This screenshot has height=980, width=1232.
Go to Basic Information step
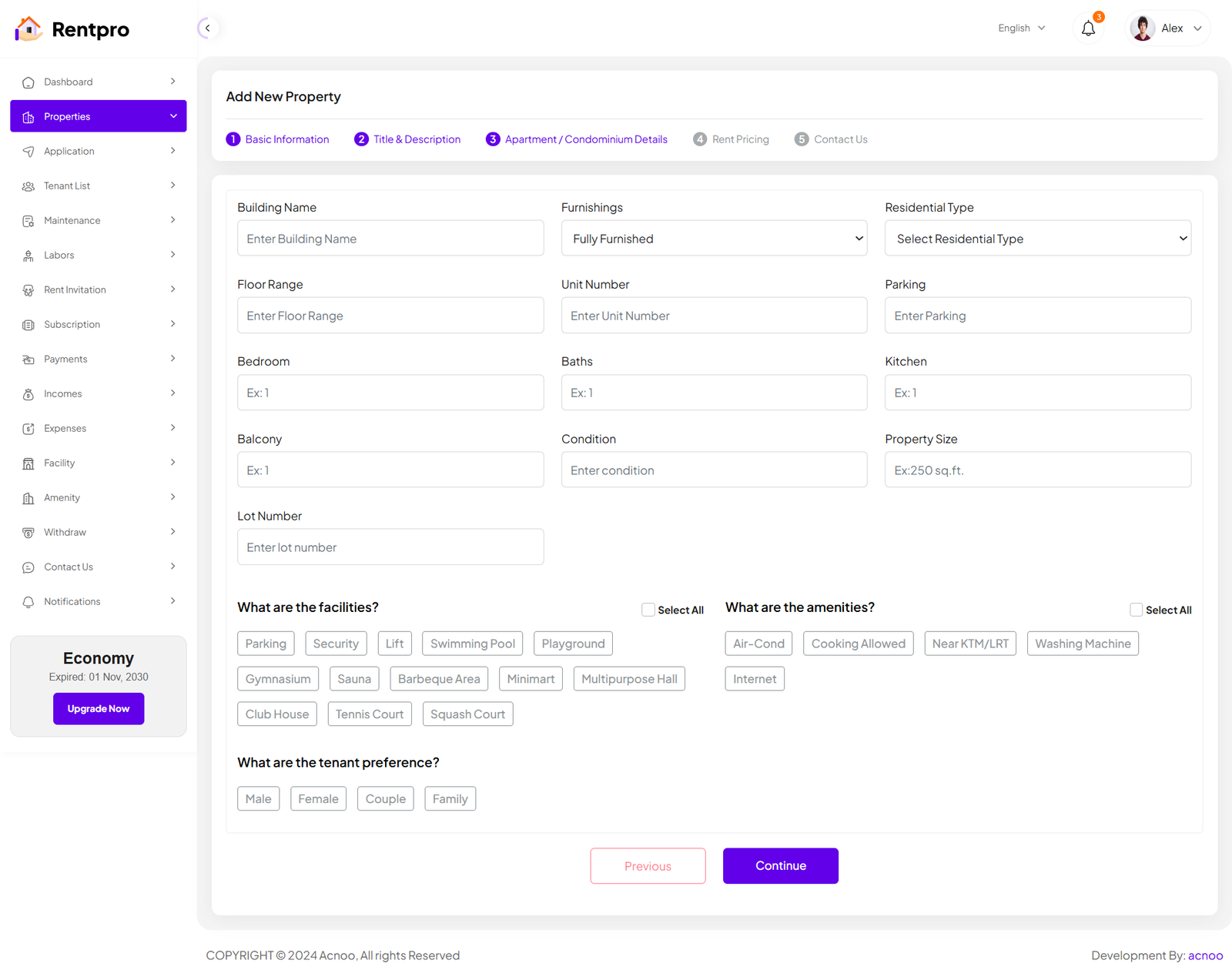(278, 139)
